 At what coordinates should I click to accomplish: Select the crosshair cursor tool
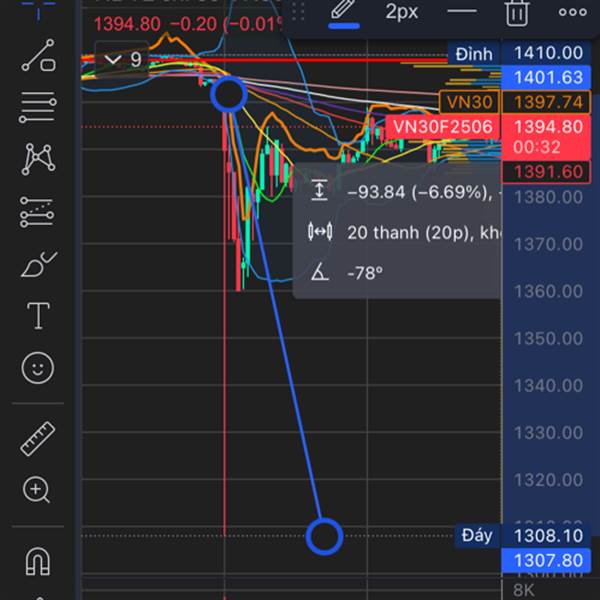(38, 8)
